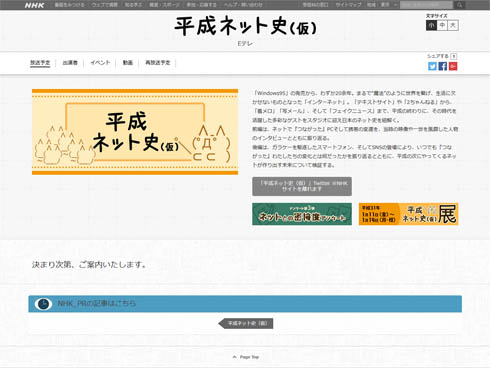Viewport: 490px width, 368px height.
Task: Open green ネットとの密接度アンケート banner
Action: point(302,214)
